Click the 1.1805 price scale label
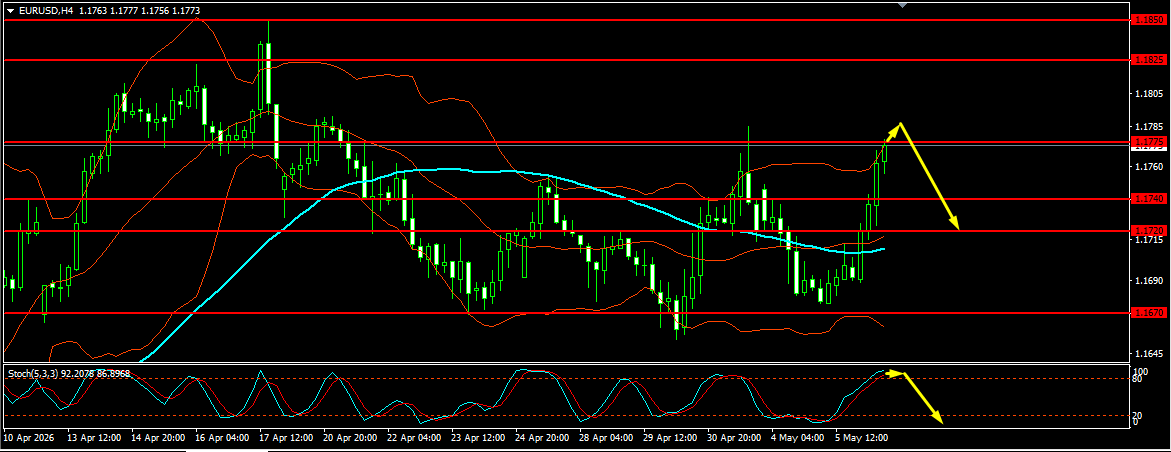The image size is (1171, 452). pos(1148,94)
